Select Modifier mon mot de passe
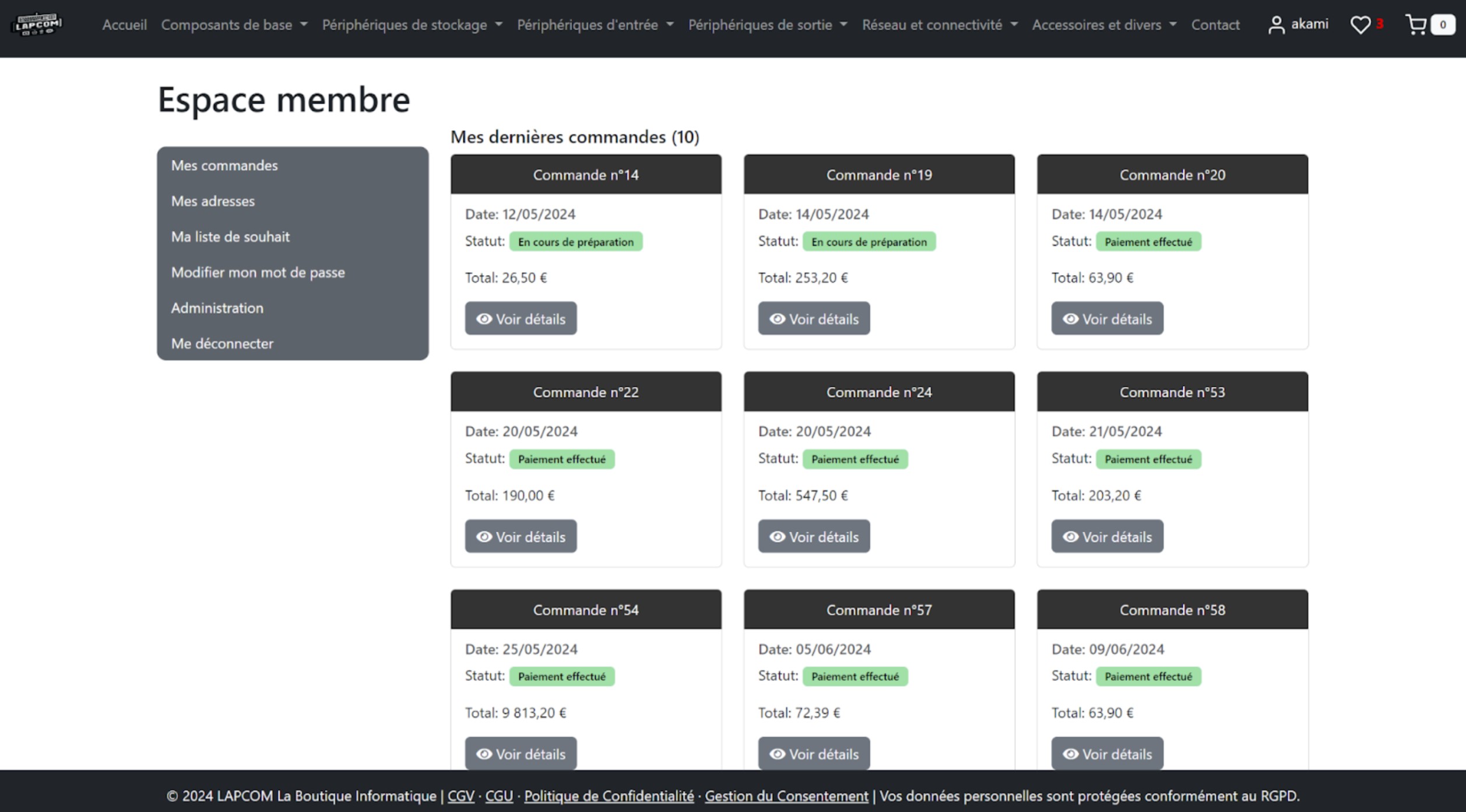Viewport: 1466px width, 812px height. [258, 272]
